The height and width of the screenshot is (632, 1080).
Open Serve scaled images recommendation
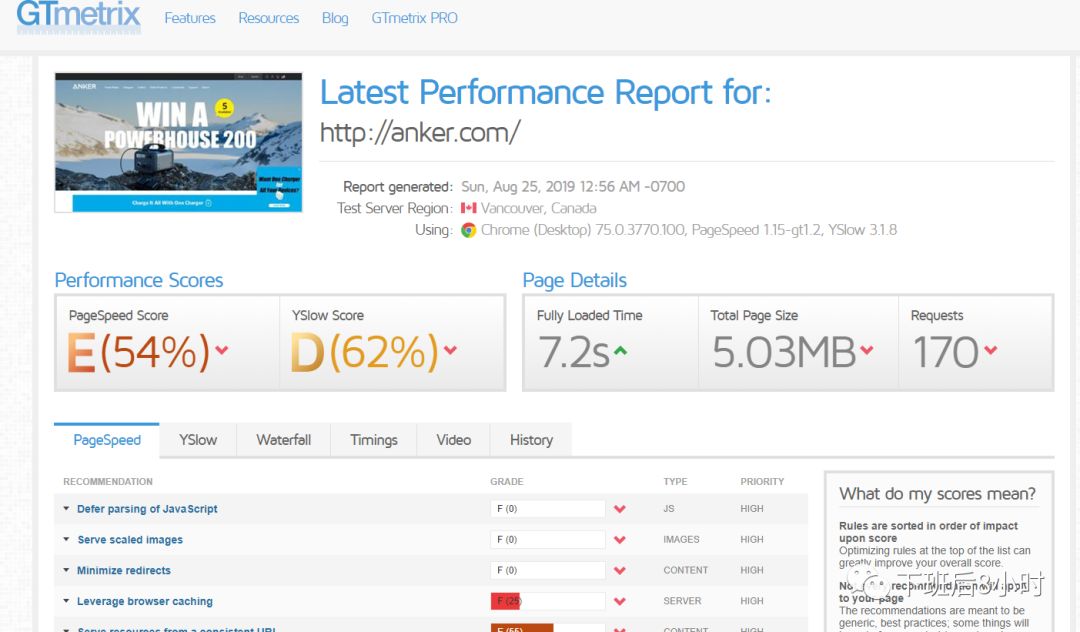click(x=130, y=540)
